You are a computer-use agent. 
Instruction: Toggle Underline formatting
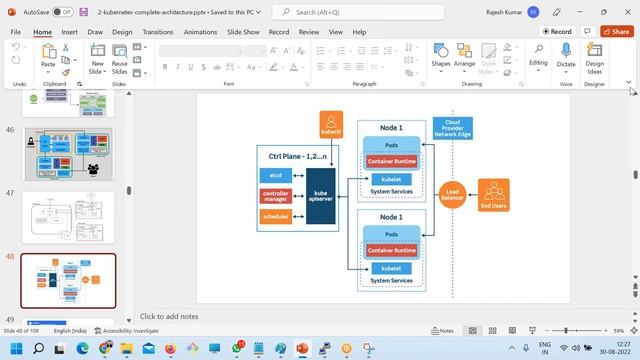coord(191,67)
